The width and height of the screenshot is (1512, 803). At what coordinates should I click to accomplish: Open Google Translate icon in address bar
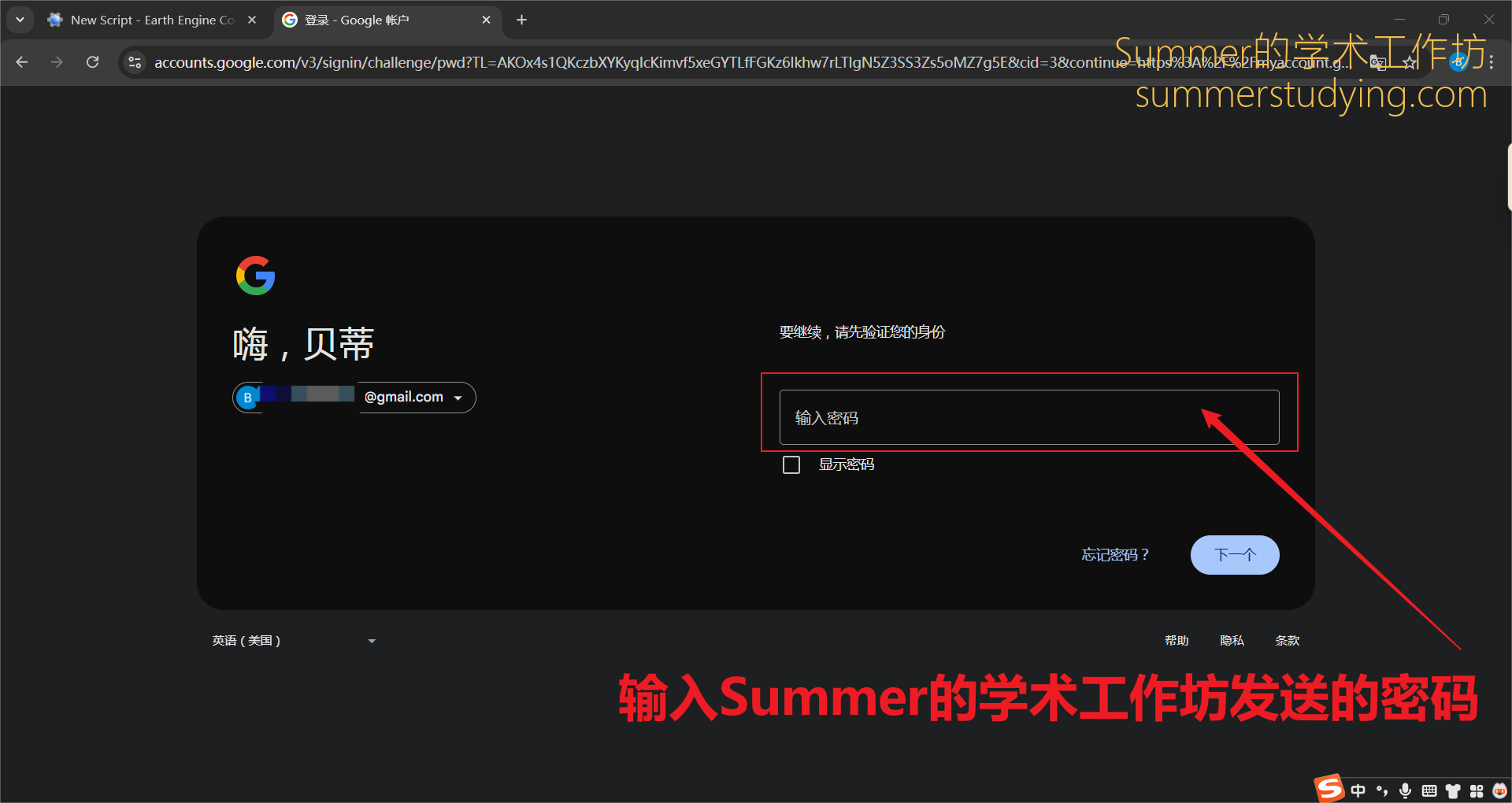click(x=1378, y=62)
